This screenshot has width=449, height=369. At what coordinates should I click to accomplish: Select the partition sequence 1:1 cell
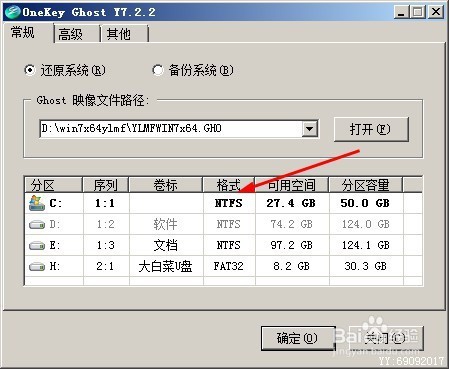click(105, 203)
